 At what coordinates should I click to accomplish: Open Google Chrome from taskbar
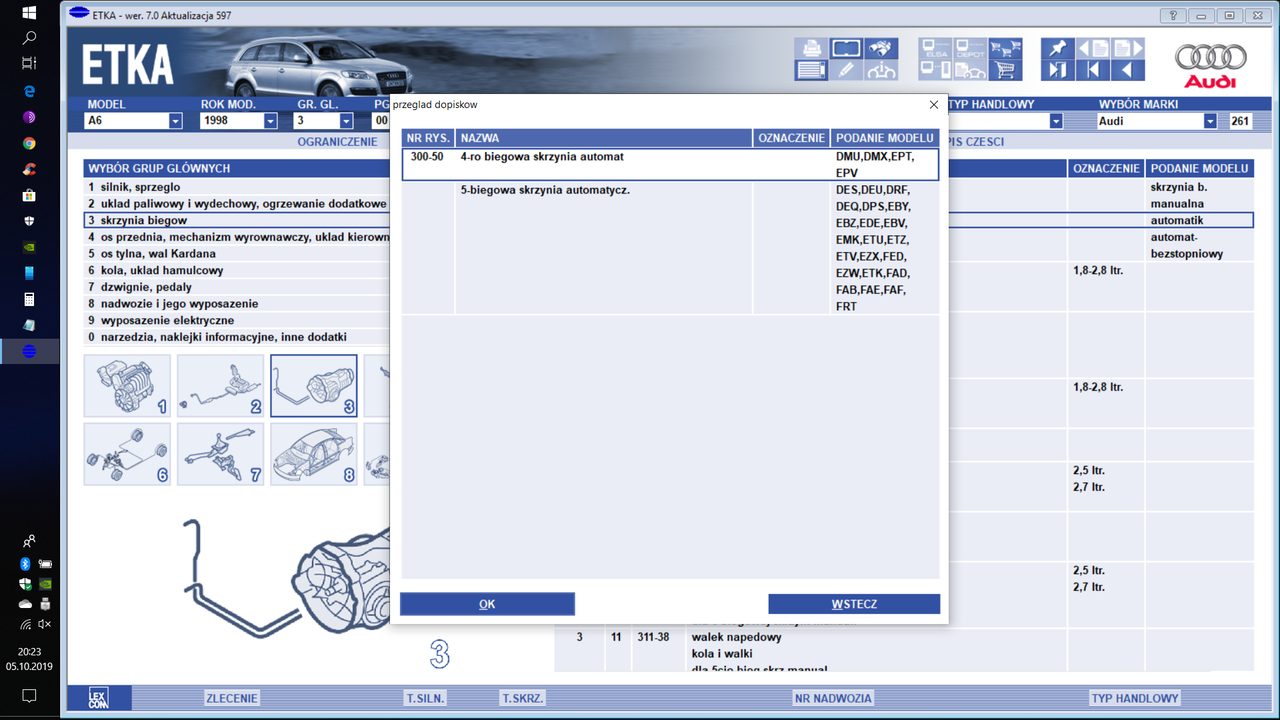29,143
